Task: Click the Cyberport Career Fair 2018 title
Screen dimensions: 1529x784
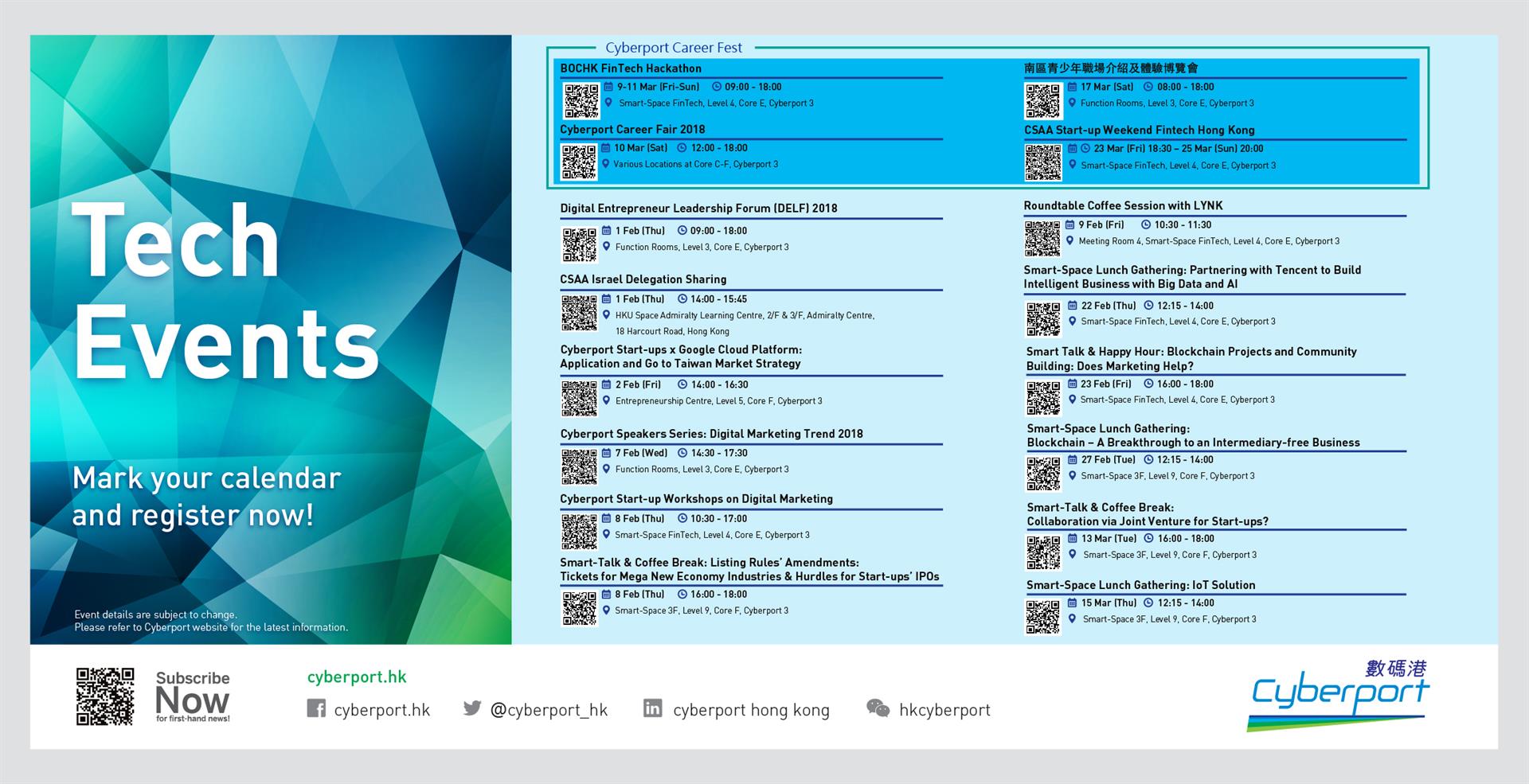Action: (632, 129)
